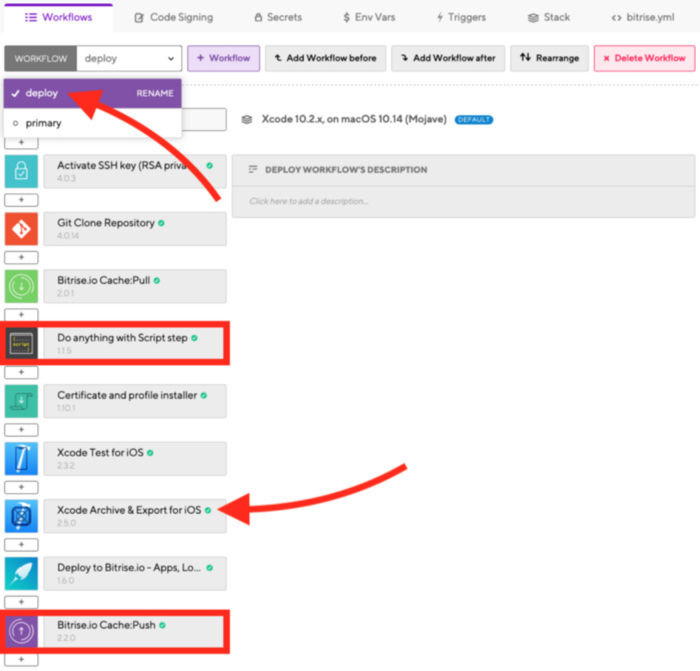Select the Bitrise.io Cache:Push step card

[135, 631]
